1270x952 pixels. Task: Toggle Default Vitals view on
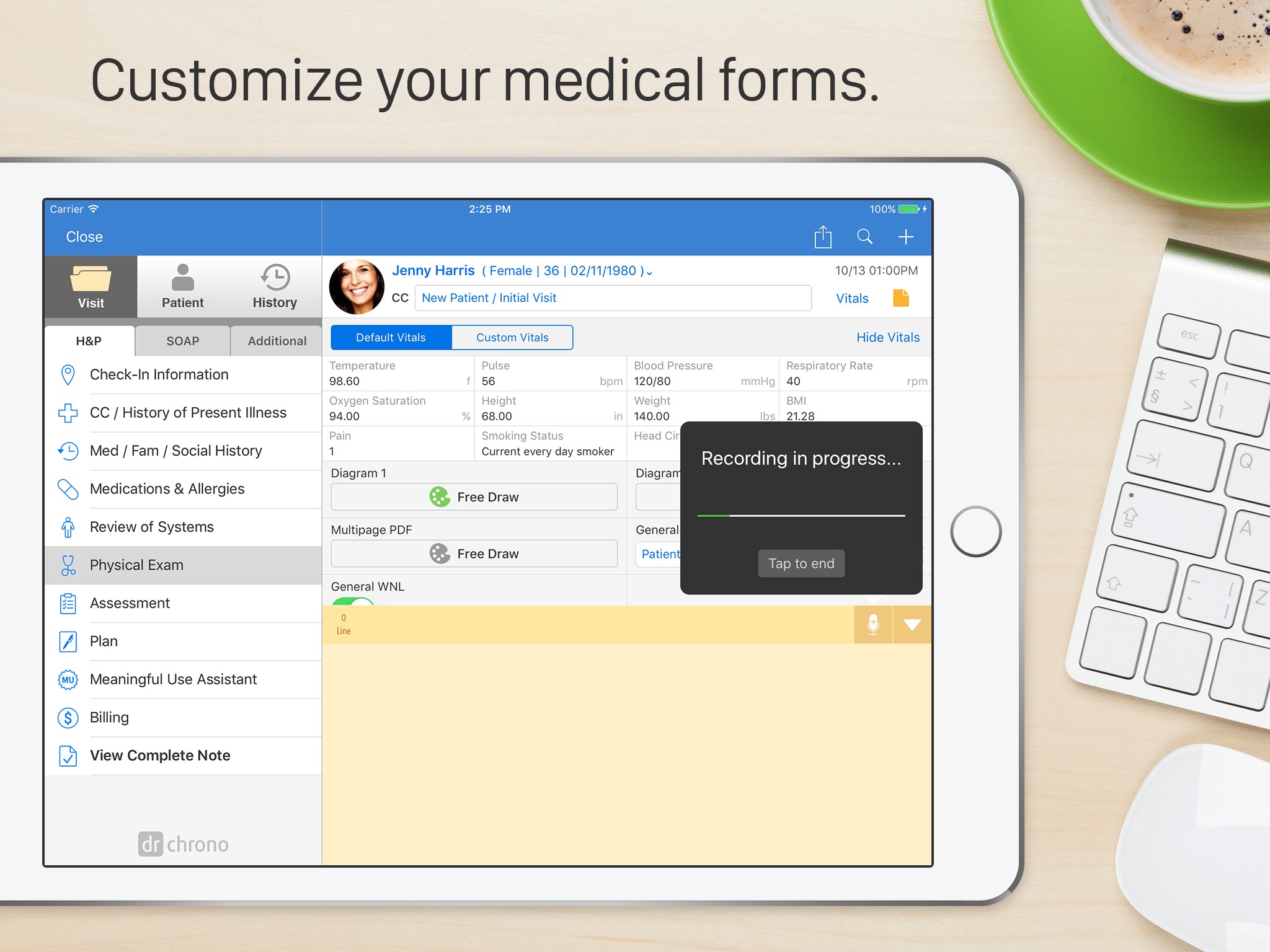click(391, 337)
